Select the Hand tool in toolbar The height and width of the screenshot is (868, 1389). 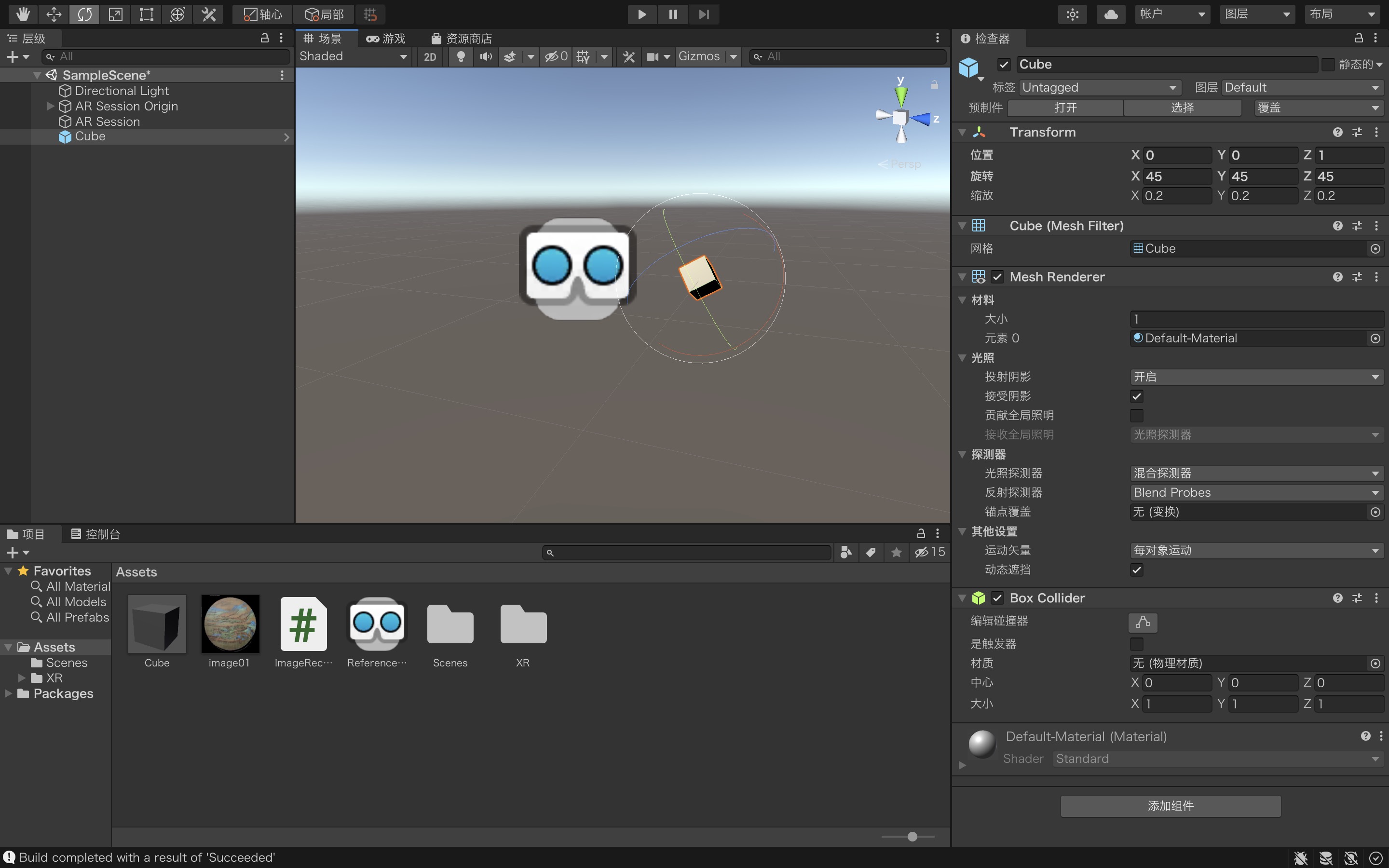[22, 14]
